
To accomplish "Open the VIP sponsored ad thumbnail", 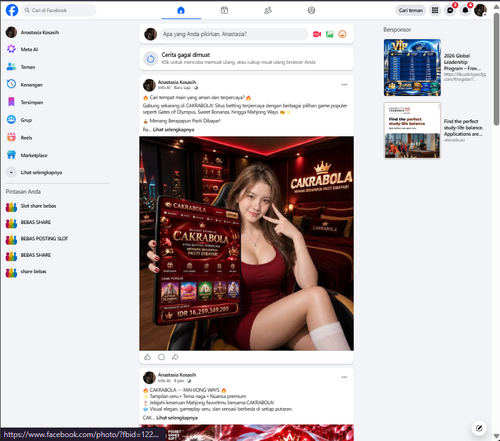I will [412, 68].
